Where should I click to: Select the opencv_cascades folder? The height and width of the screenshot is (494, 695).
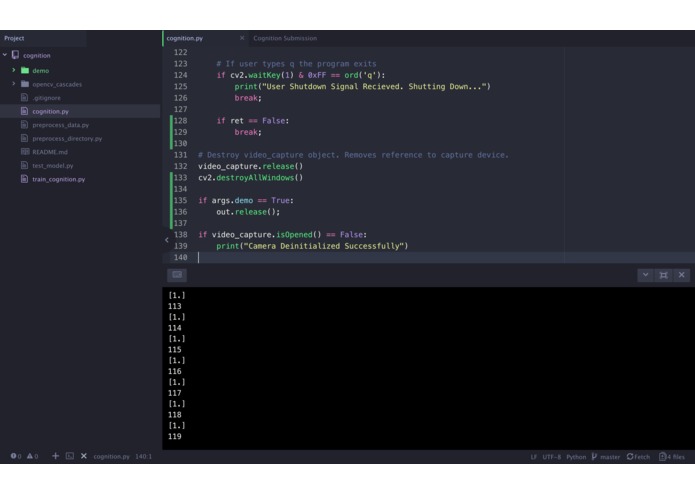click(57, 84)
